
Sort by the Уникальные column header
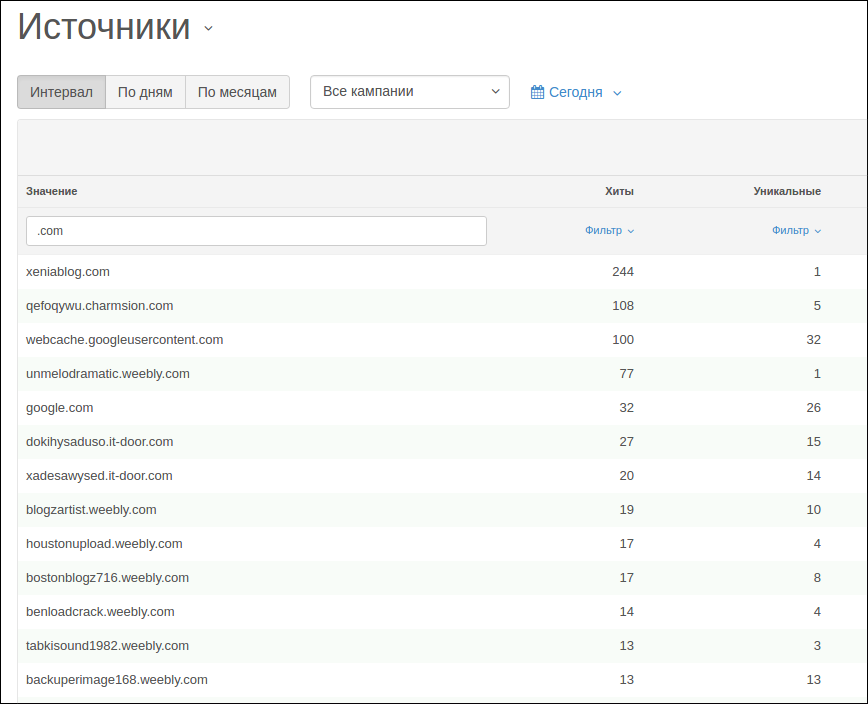(787, 191)
